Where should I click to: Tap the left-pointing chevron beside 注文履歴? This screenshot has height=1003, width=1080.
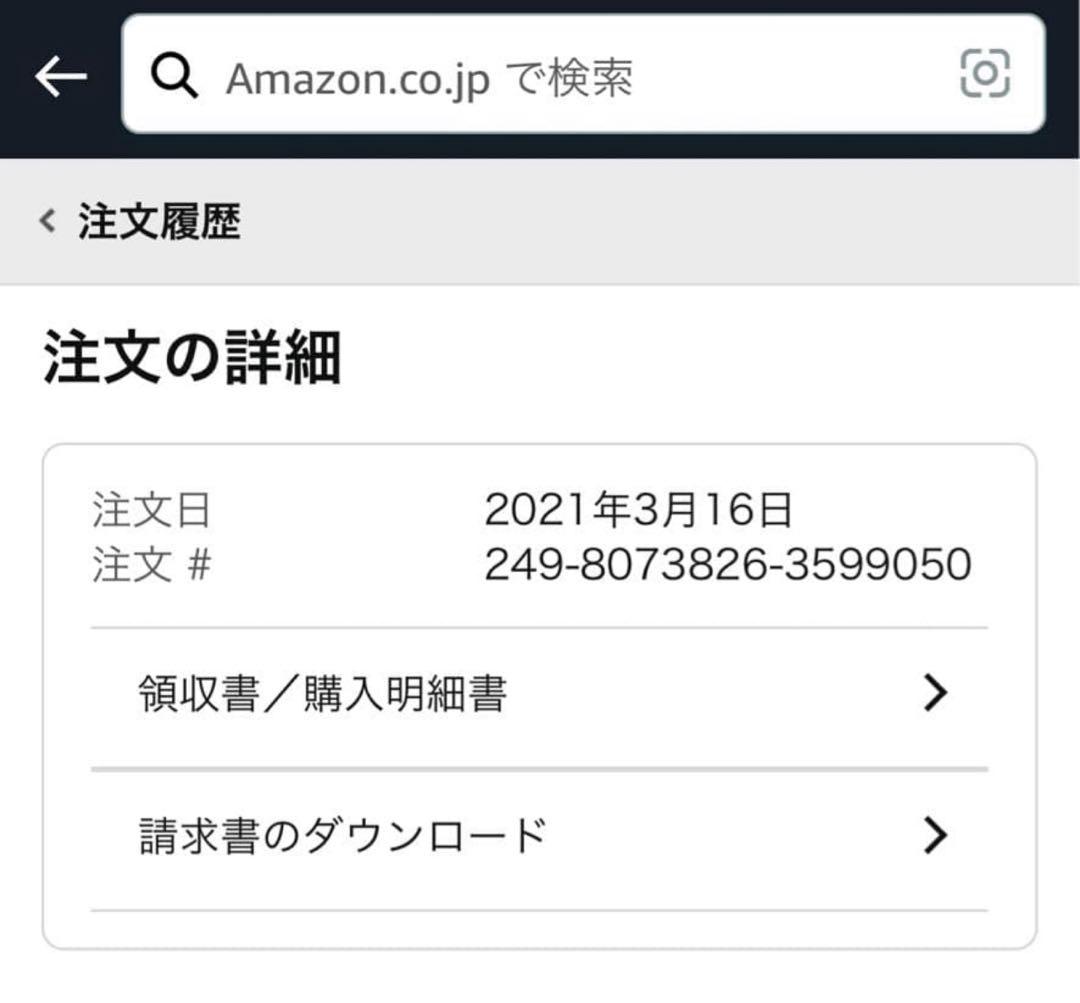[x=45, y=221]
